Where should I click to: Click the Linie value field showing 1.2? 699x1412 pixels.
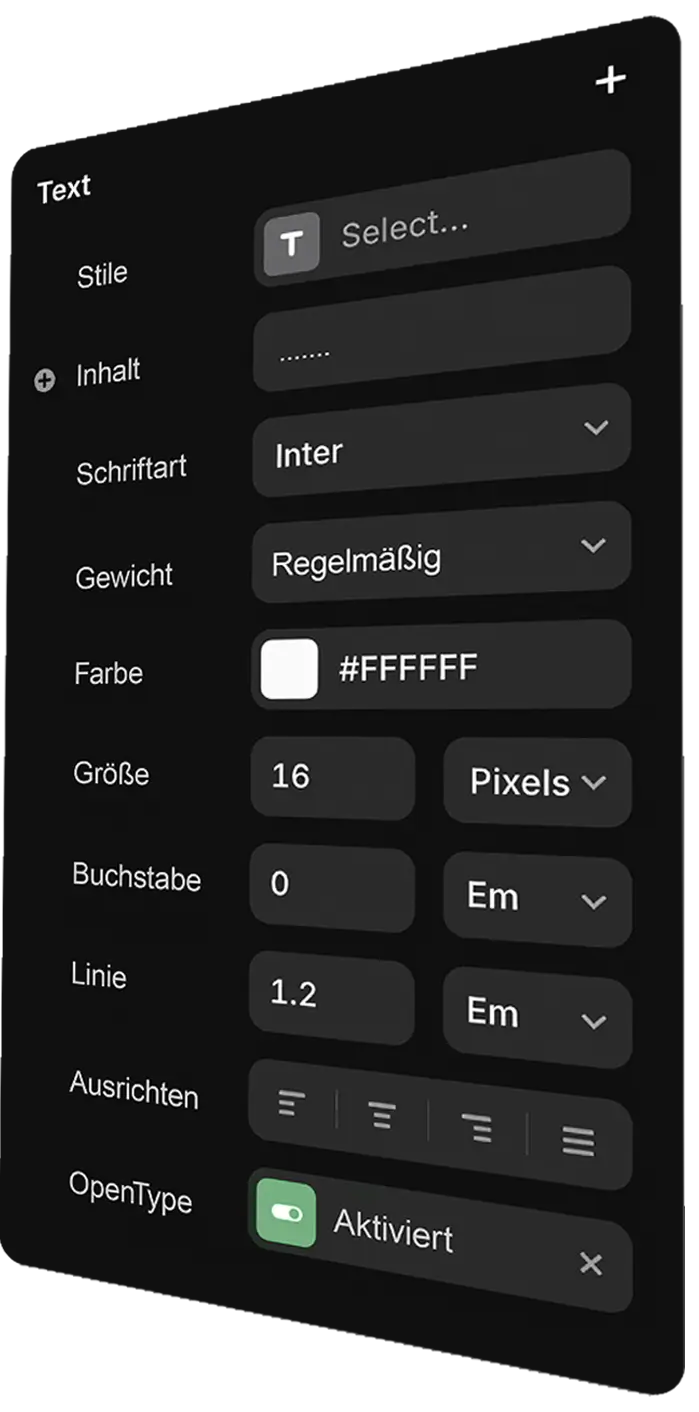coord(330,998)
